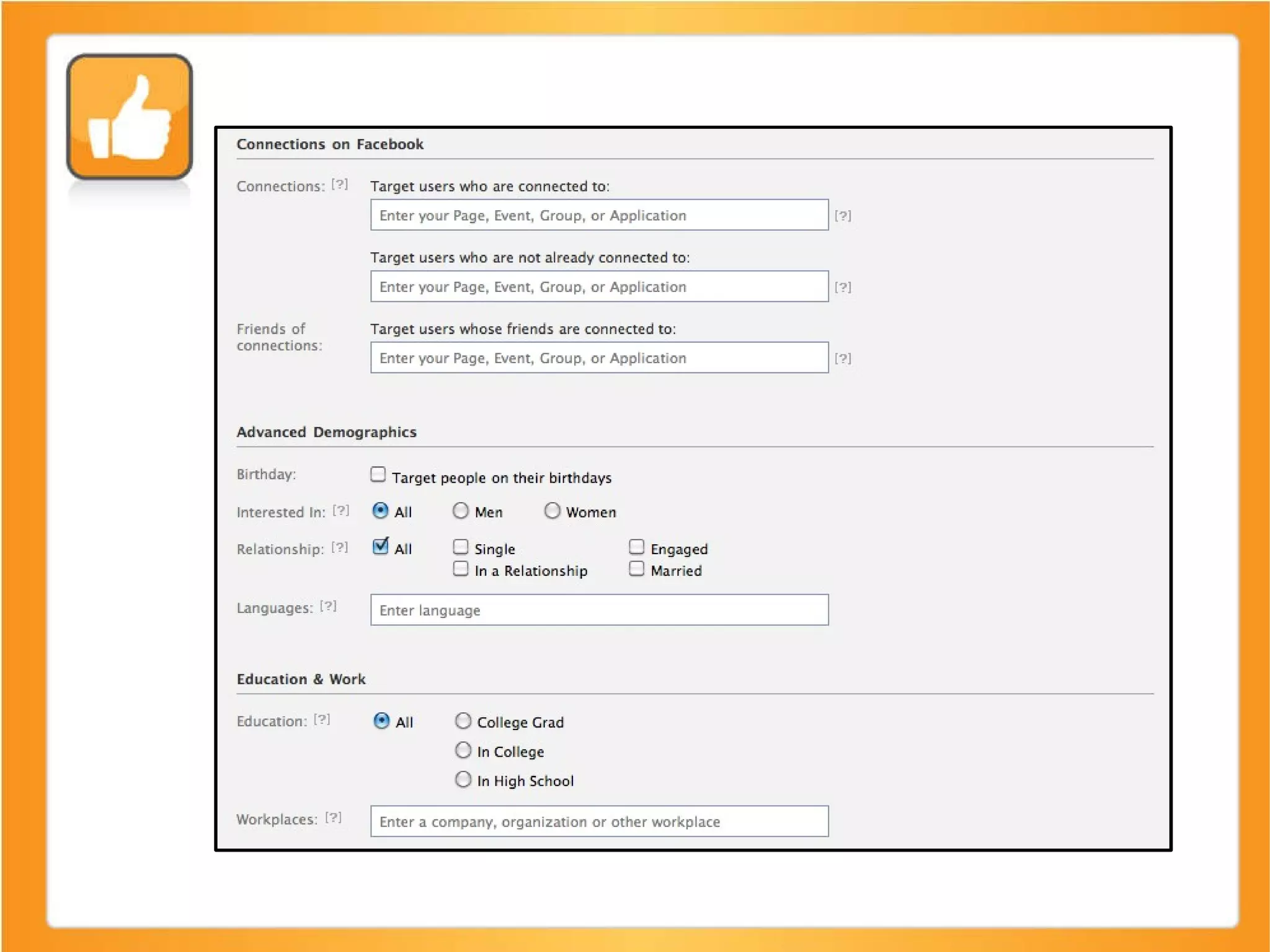Click help icon next to Education label
The width and height of the screenshot is (1270, 952).
(321, 720)
